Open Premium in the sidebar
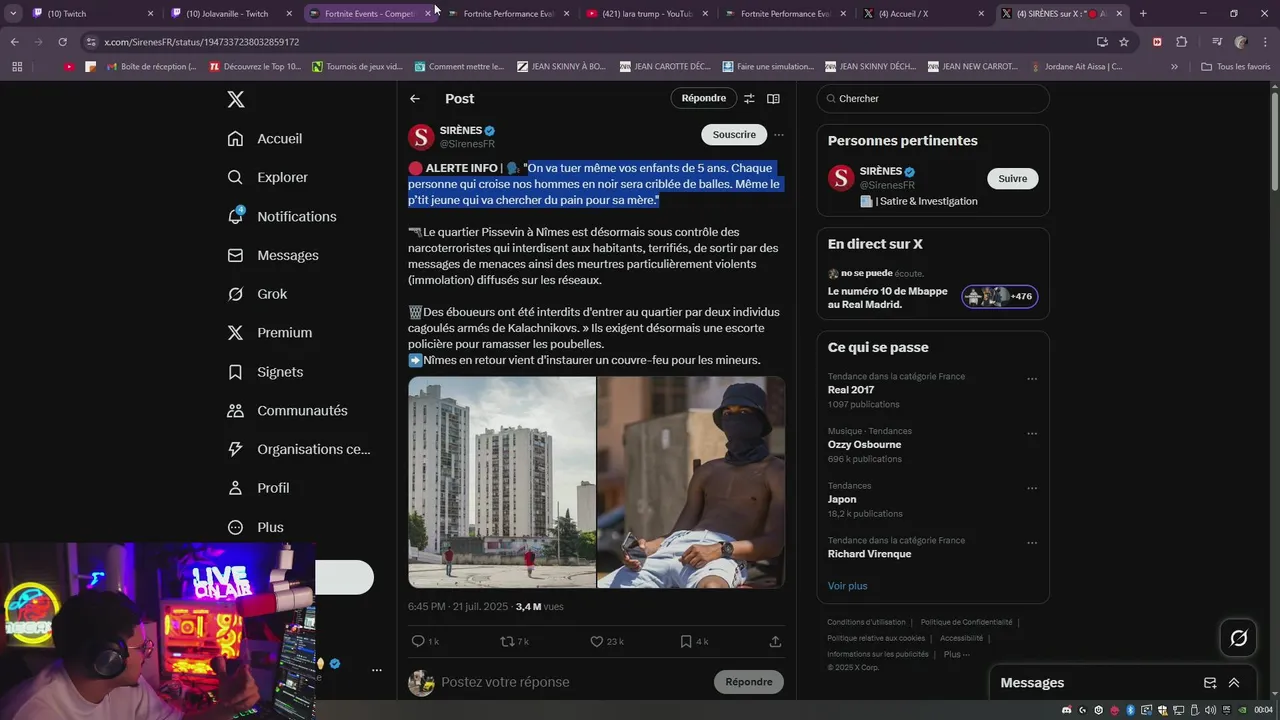The height and width of the screenshot is (720, 1280). click(x=269, y=333)
